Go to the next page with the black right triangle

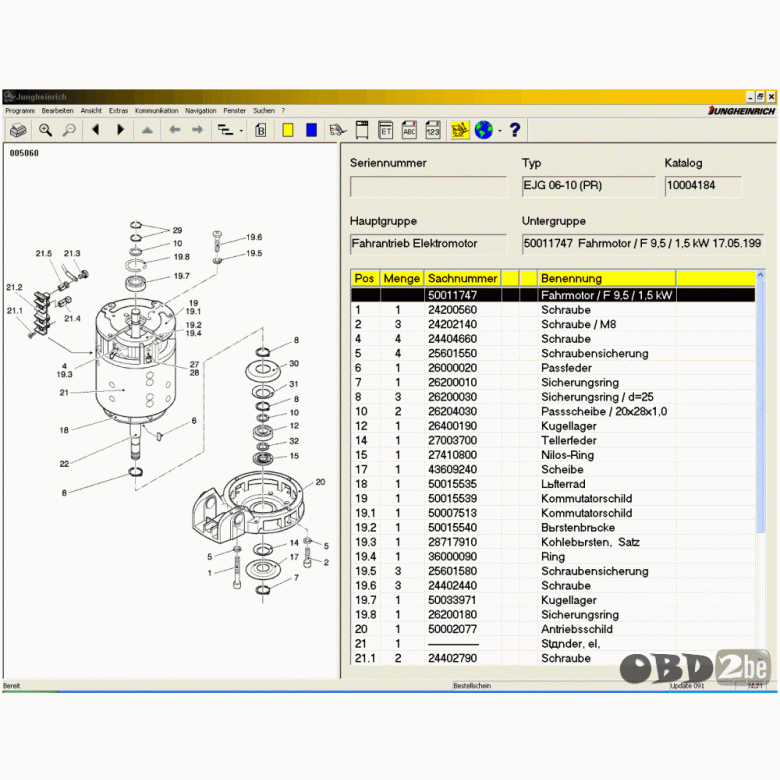tap(120, 130)
